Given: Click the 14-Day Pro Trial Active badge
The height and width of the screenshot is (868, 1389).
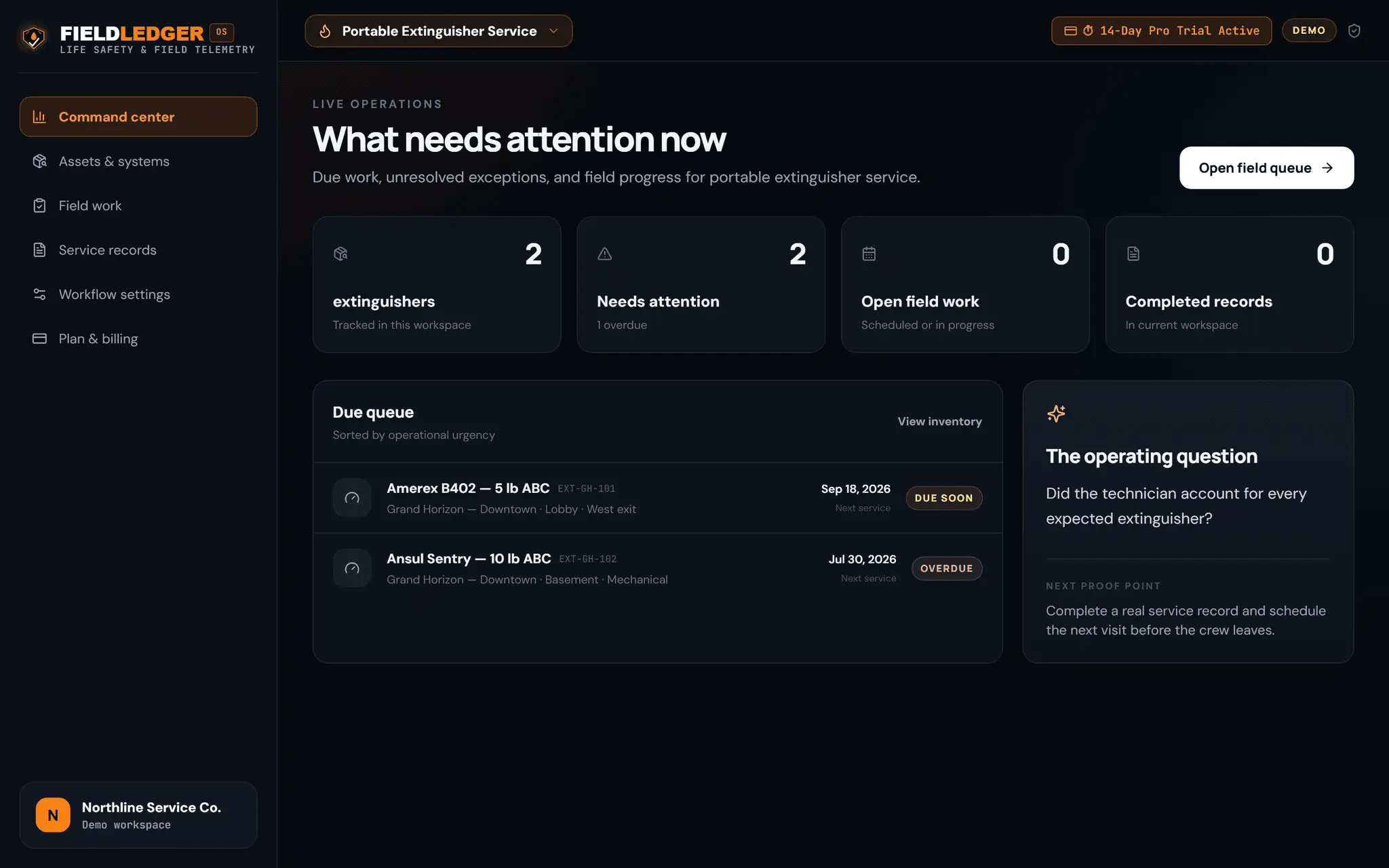Looking at the screenshot, I should pyautogui.click(x=1161, y=31).
